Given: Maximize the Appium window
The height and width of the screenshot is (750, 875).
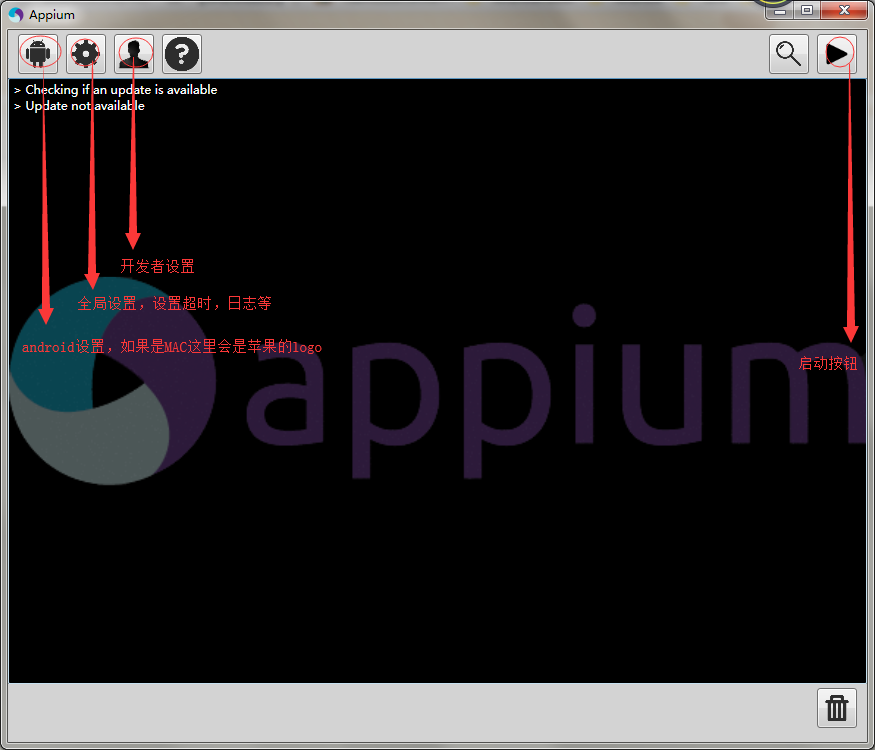Looking at the screenshot, I should 807,11.
